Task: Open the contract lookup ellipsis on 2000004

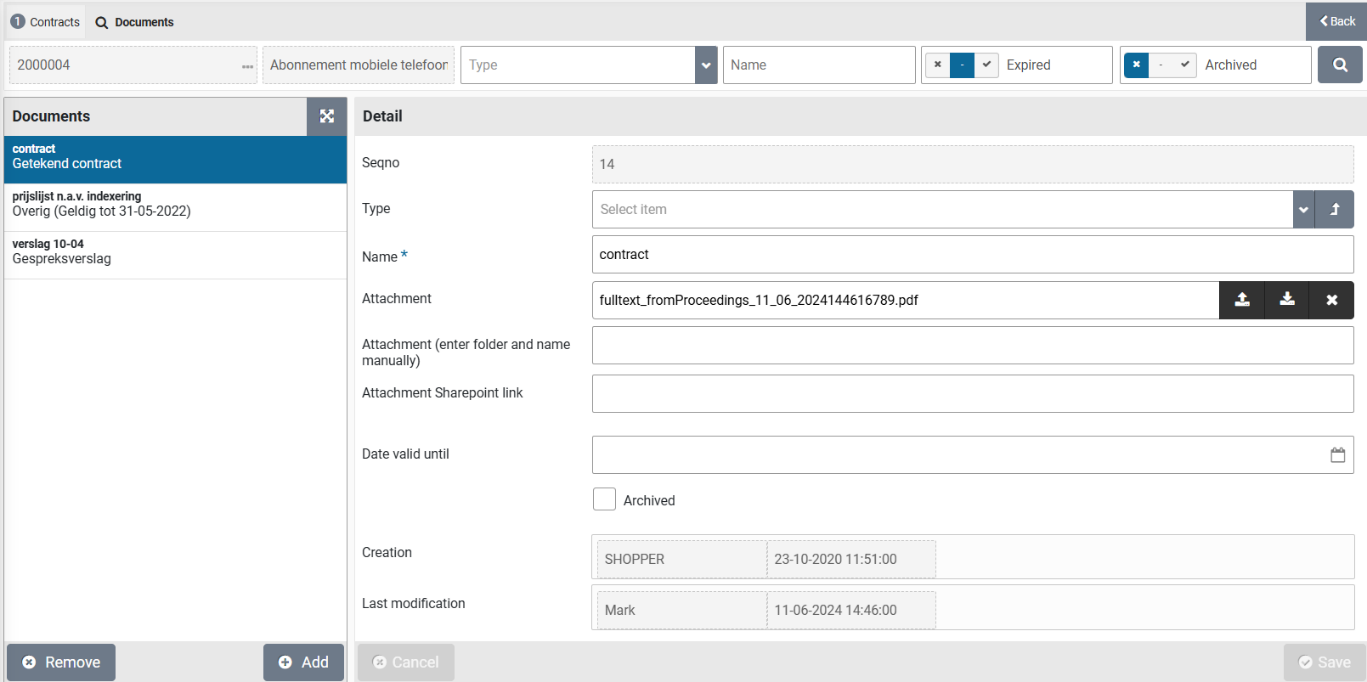Action: pos(247,66)
